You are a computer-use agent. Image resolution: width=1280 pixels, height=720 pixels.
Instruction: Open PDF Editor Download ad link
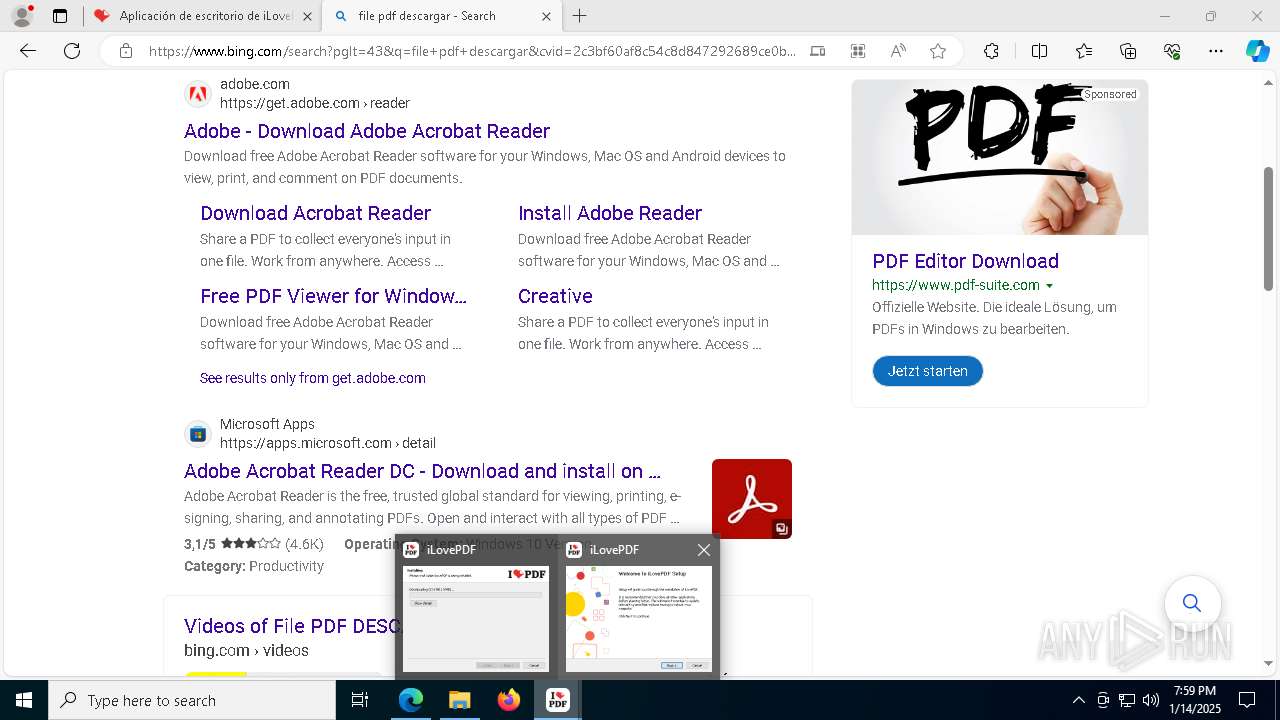pyautogui.click(x=965, y=261)
